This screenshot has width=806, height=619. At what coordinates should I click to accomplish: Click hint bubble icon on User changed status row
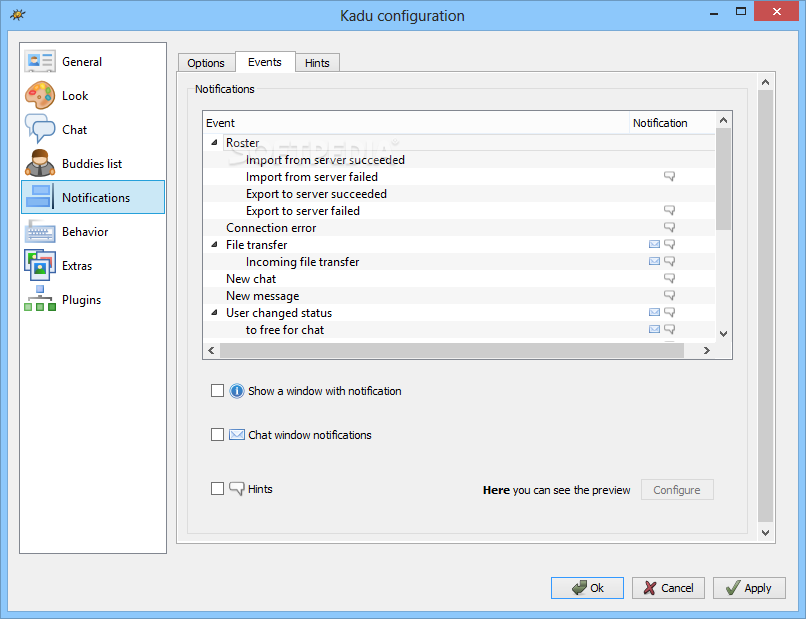[669, 312]
